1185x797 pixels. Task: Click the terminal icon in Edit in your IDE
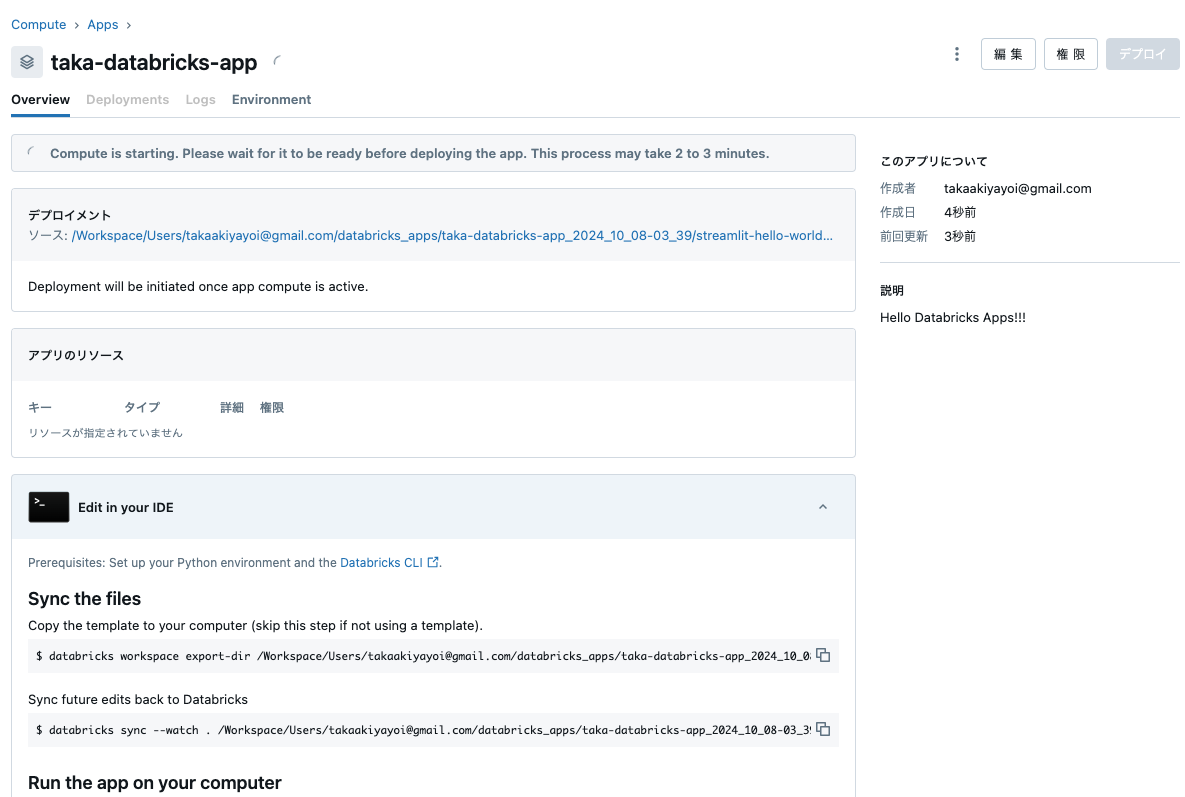[48, 507]
